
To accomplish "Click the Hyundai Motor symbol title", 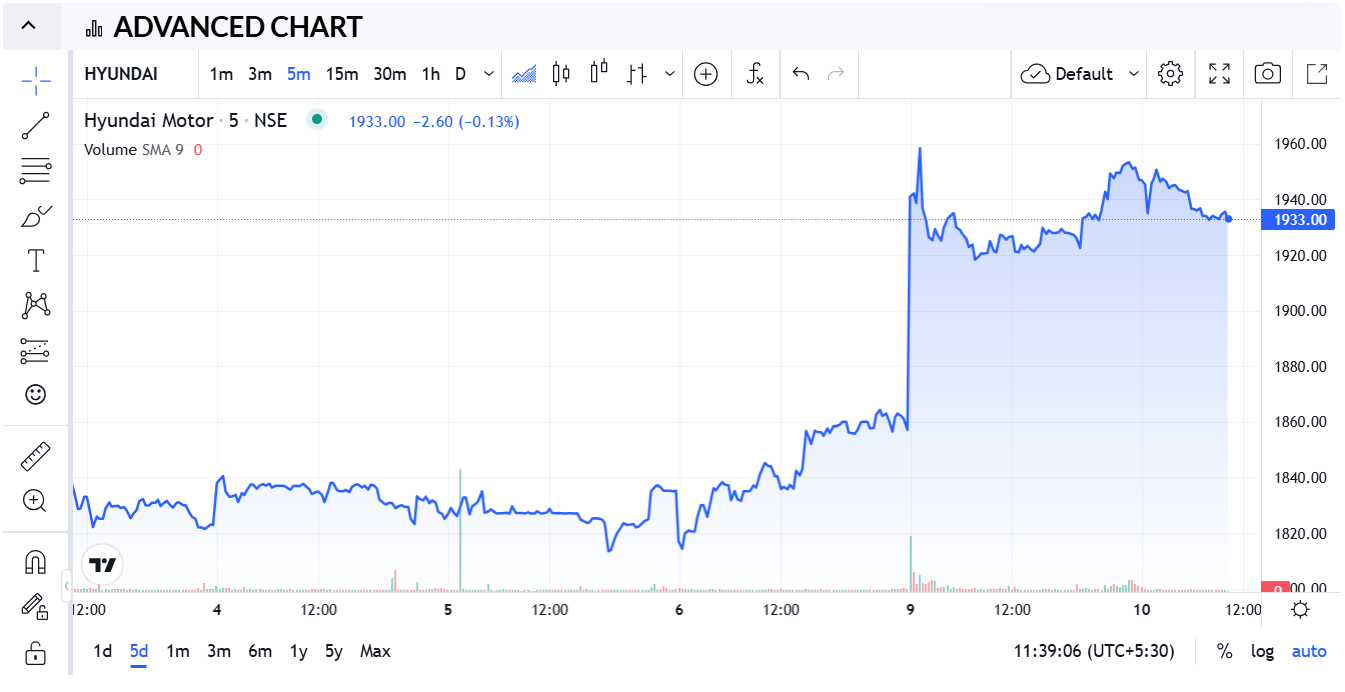I will click(x=148, y=121).
